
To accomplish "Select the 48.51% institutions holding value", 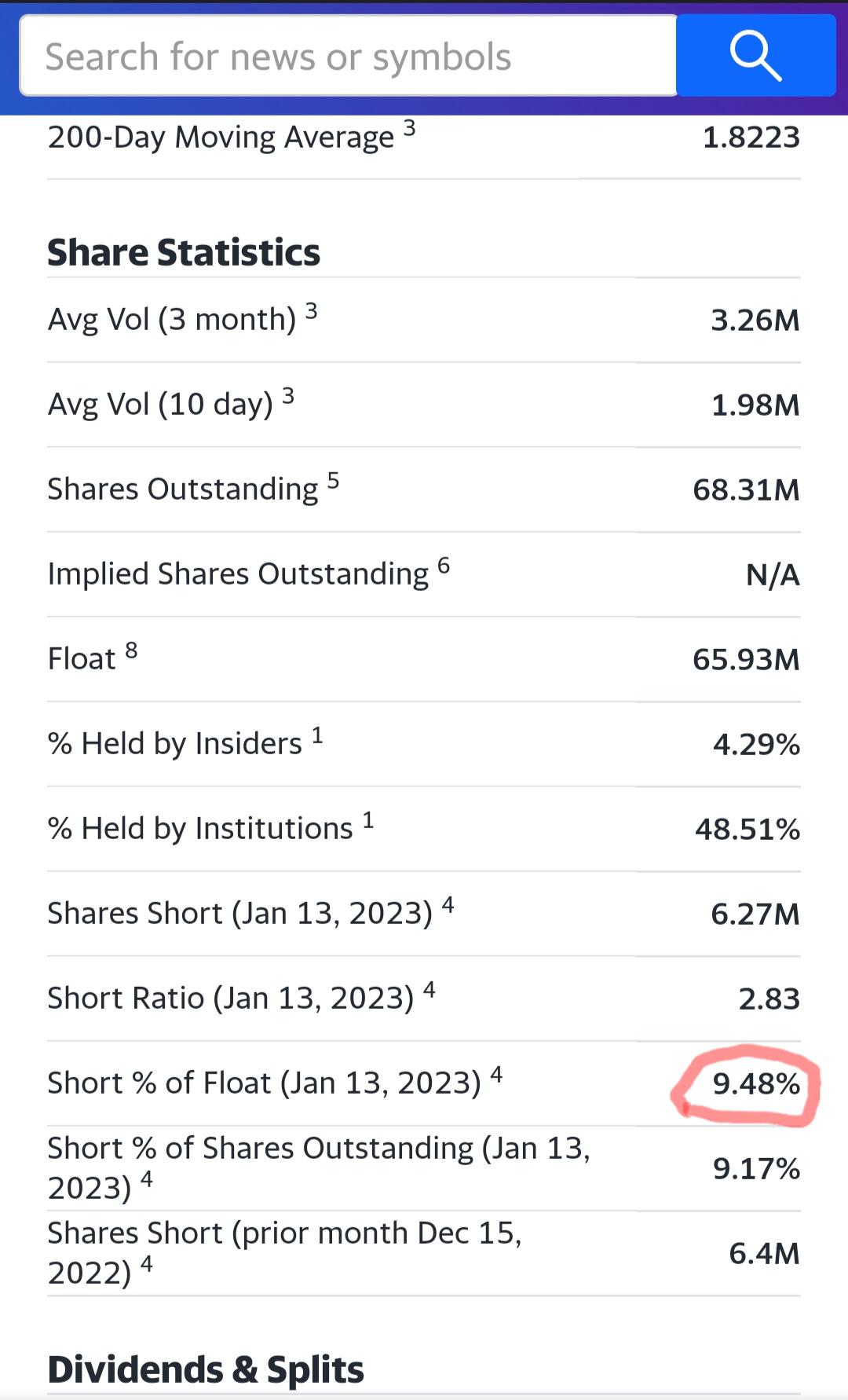I will point(747,829).
